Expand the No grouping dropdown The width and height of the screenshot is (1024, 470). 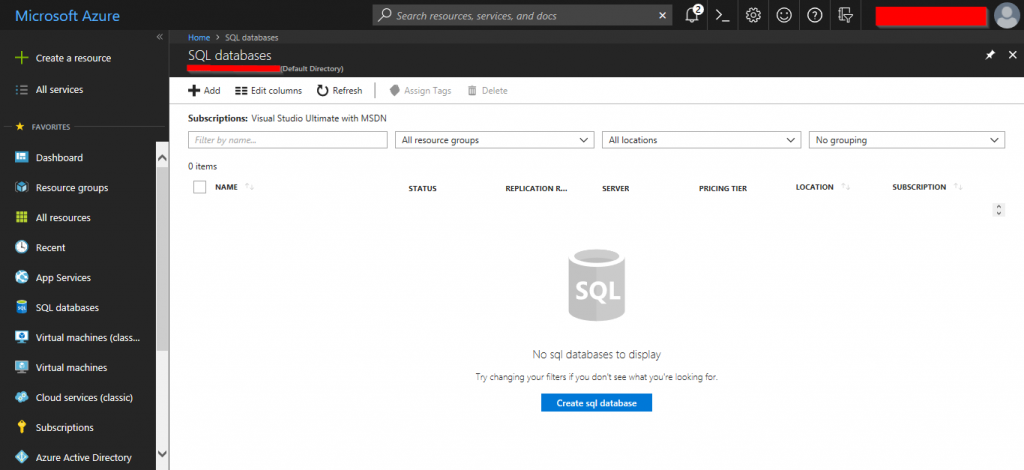(906, 140)
